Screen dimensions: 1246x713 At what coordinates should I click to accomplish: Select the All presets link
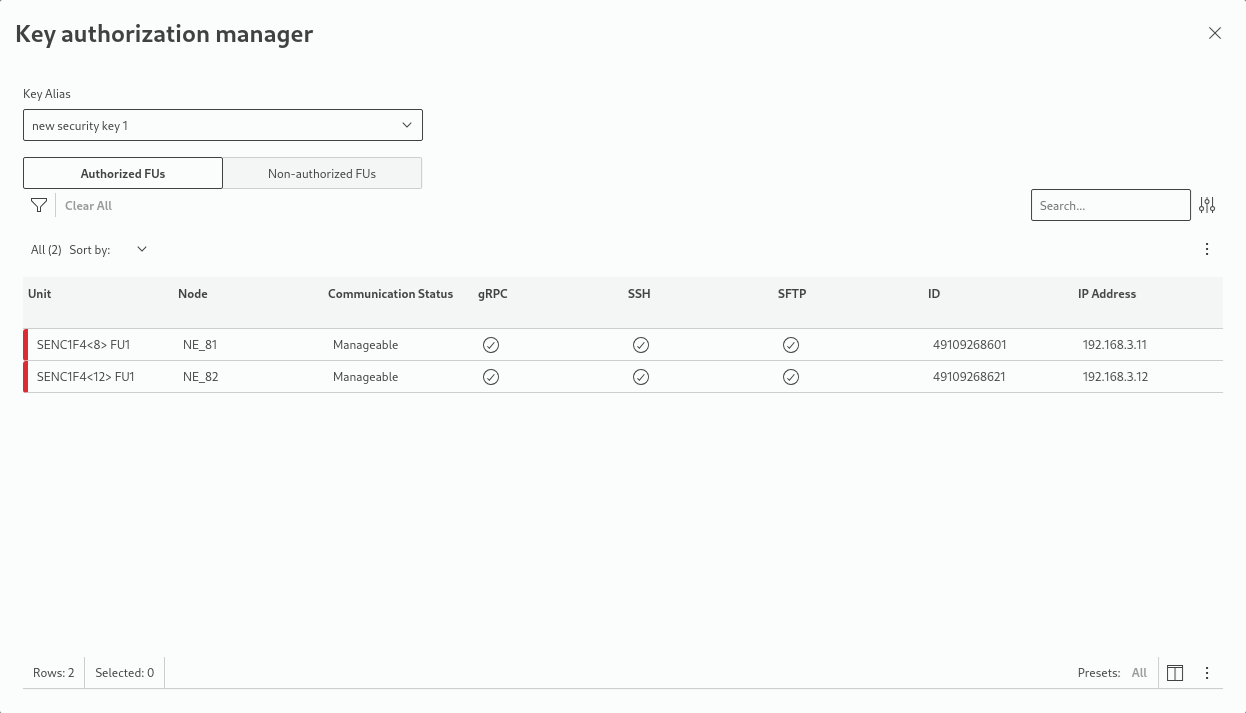pos(1139,673)
